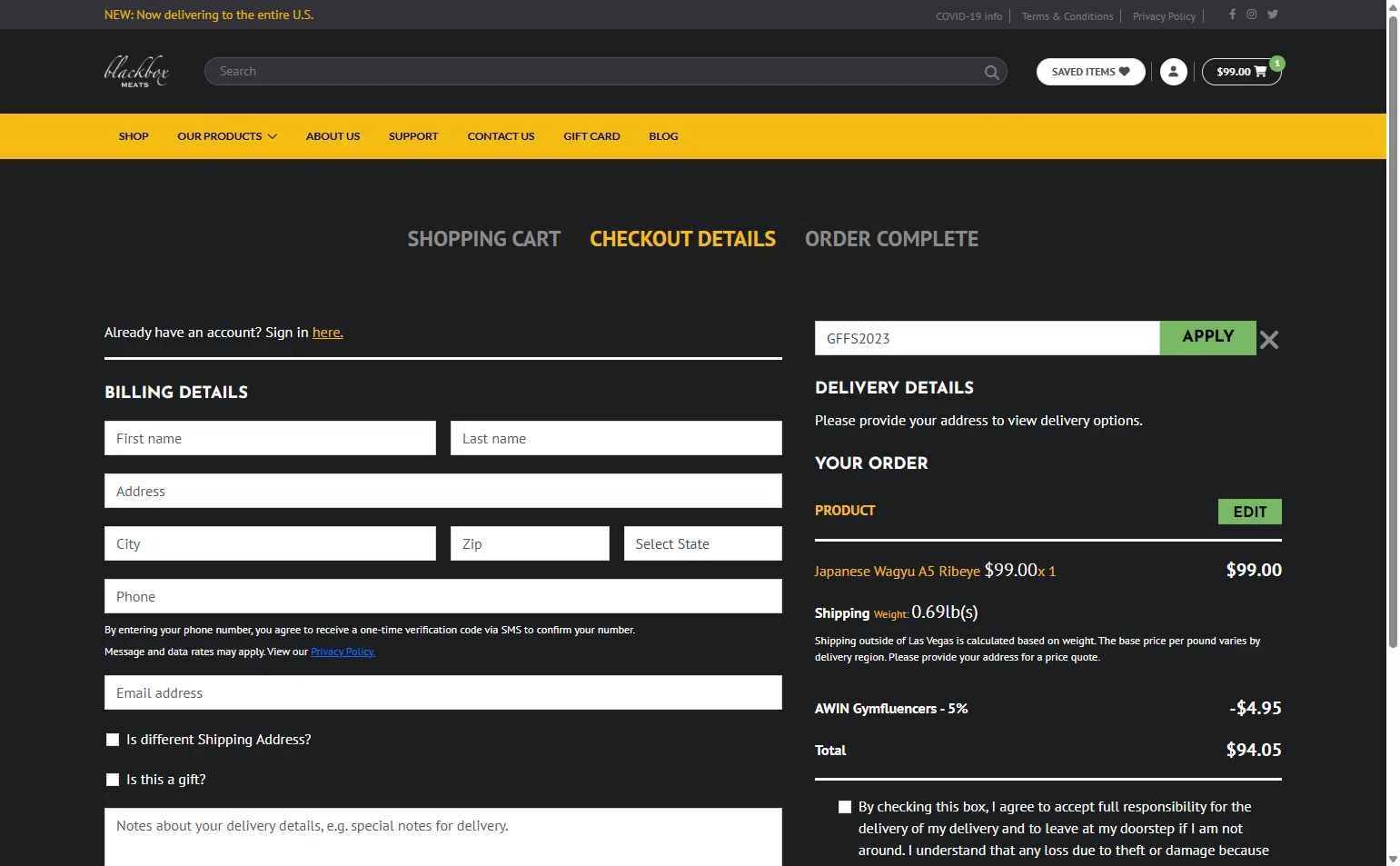The height and width of the screenshot is (866, 1400).
Task: Go to the Shop menu item
Action: [134, 136]
